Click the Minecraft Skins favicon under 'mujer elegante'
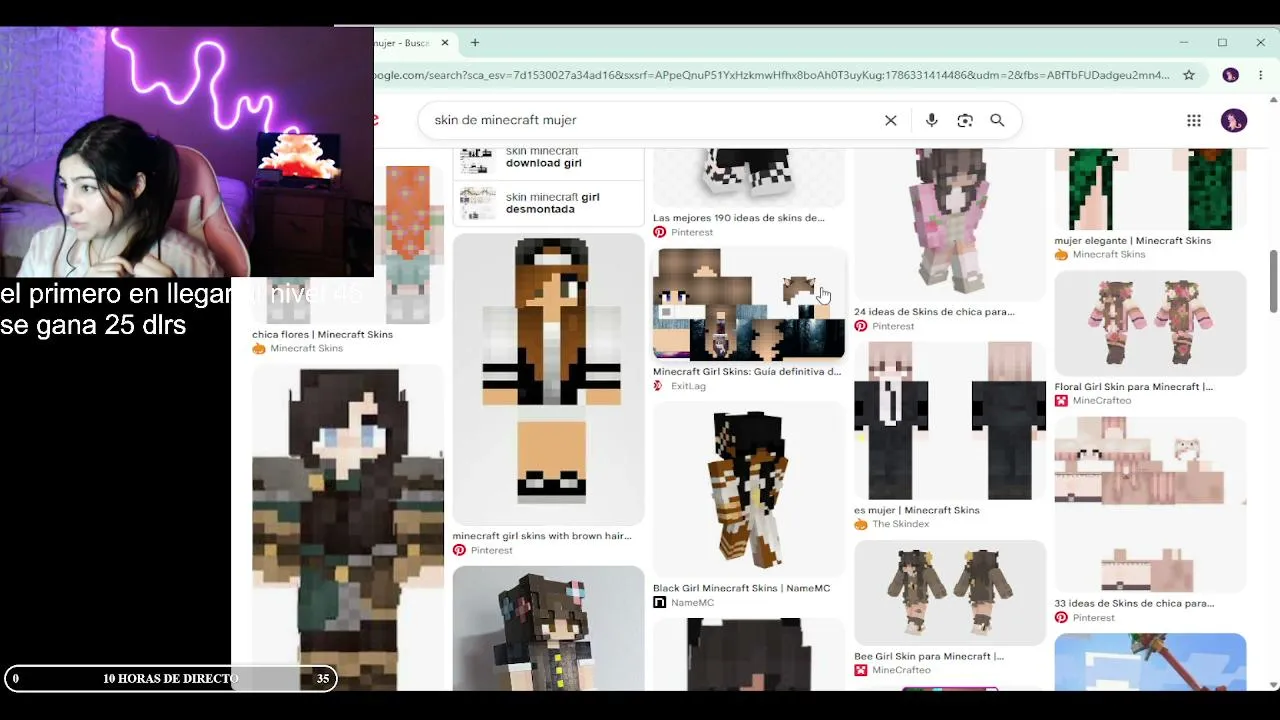1280x720 pixels. [1061, 255]
